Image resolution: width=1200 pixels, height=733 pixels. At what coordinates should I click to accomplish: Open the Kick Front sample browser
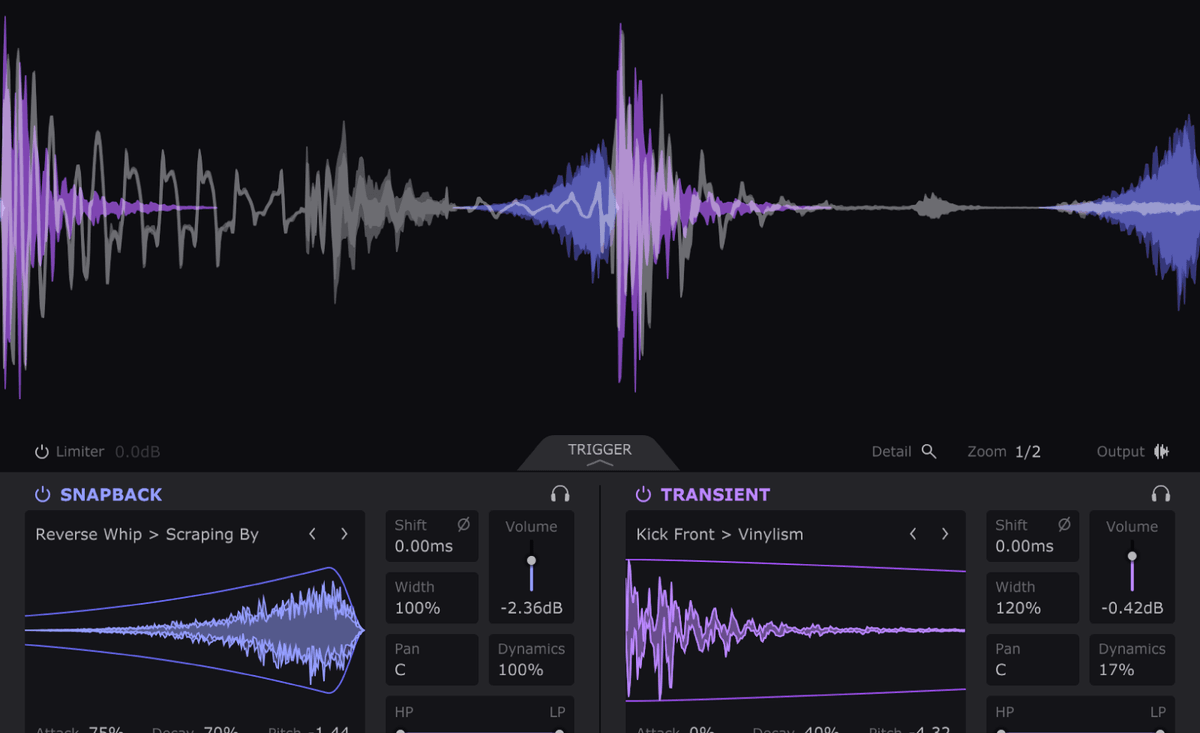(719, 535)
